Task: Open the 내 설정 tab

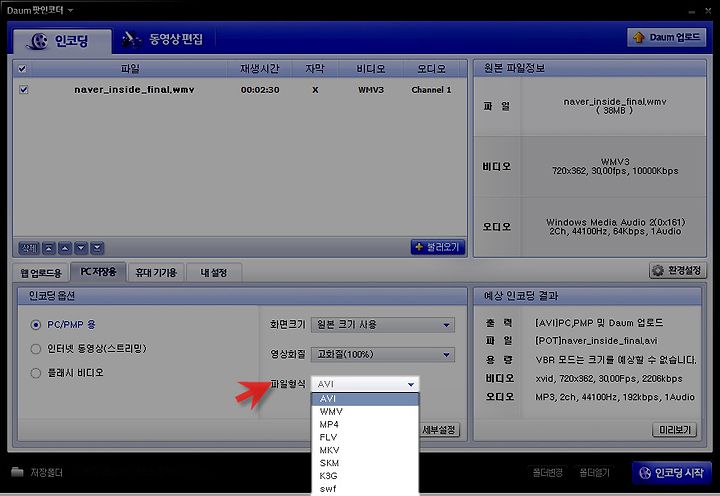Action: click(x=214, y=273)
